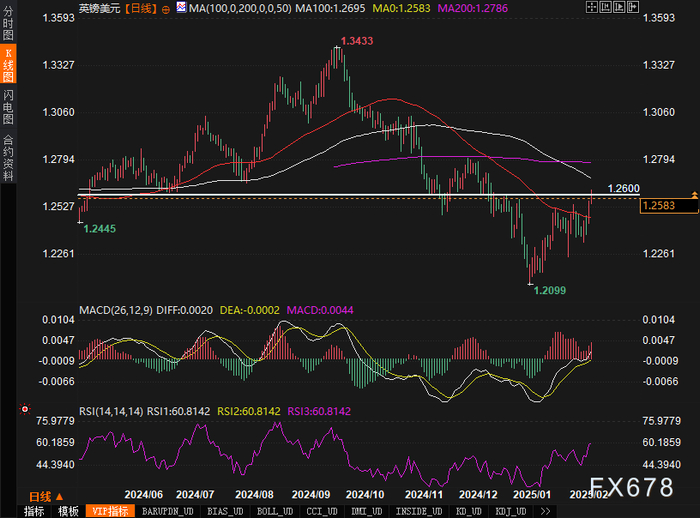Click the MACD:0.0044 value label

(320, 310)
